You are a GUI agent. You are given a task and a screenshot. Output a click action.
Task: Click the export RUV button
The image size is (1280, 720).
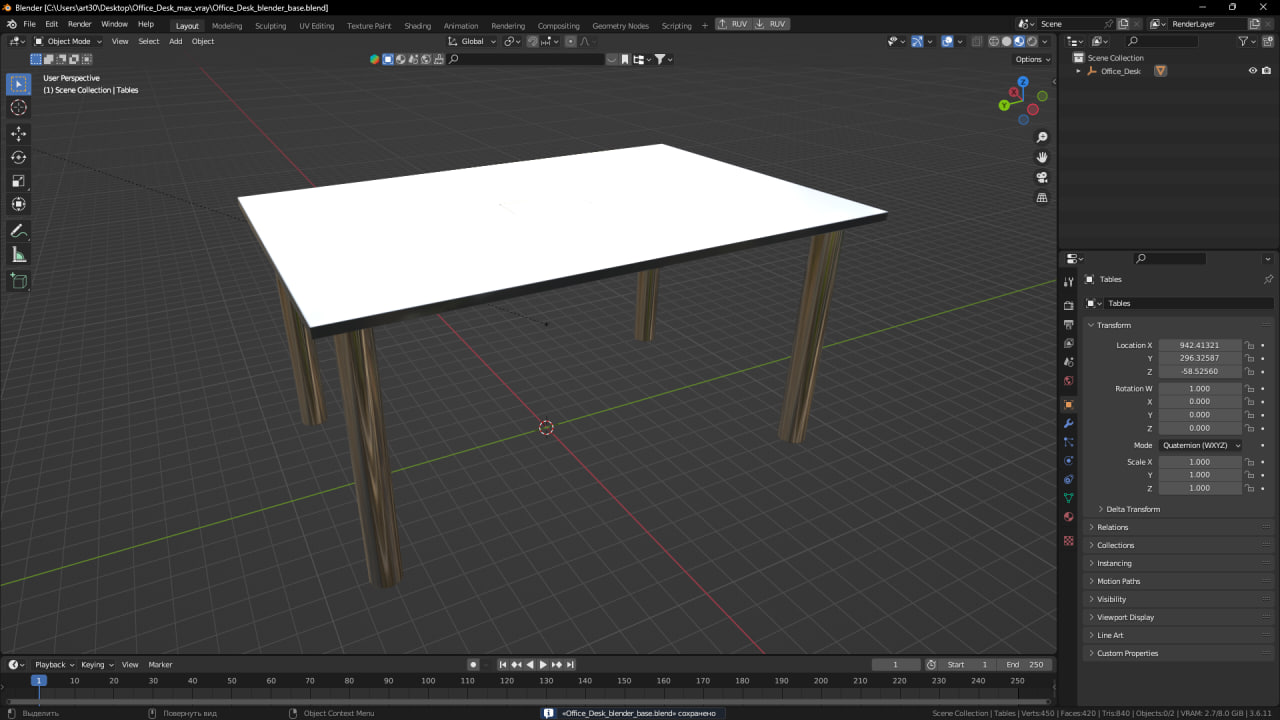point(733,24)
